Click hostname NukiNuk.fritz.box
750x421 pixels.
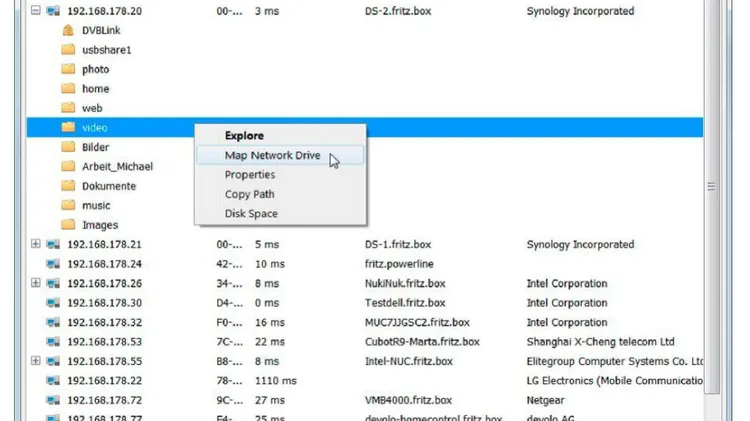[x=405, y=283]
